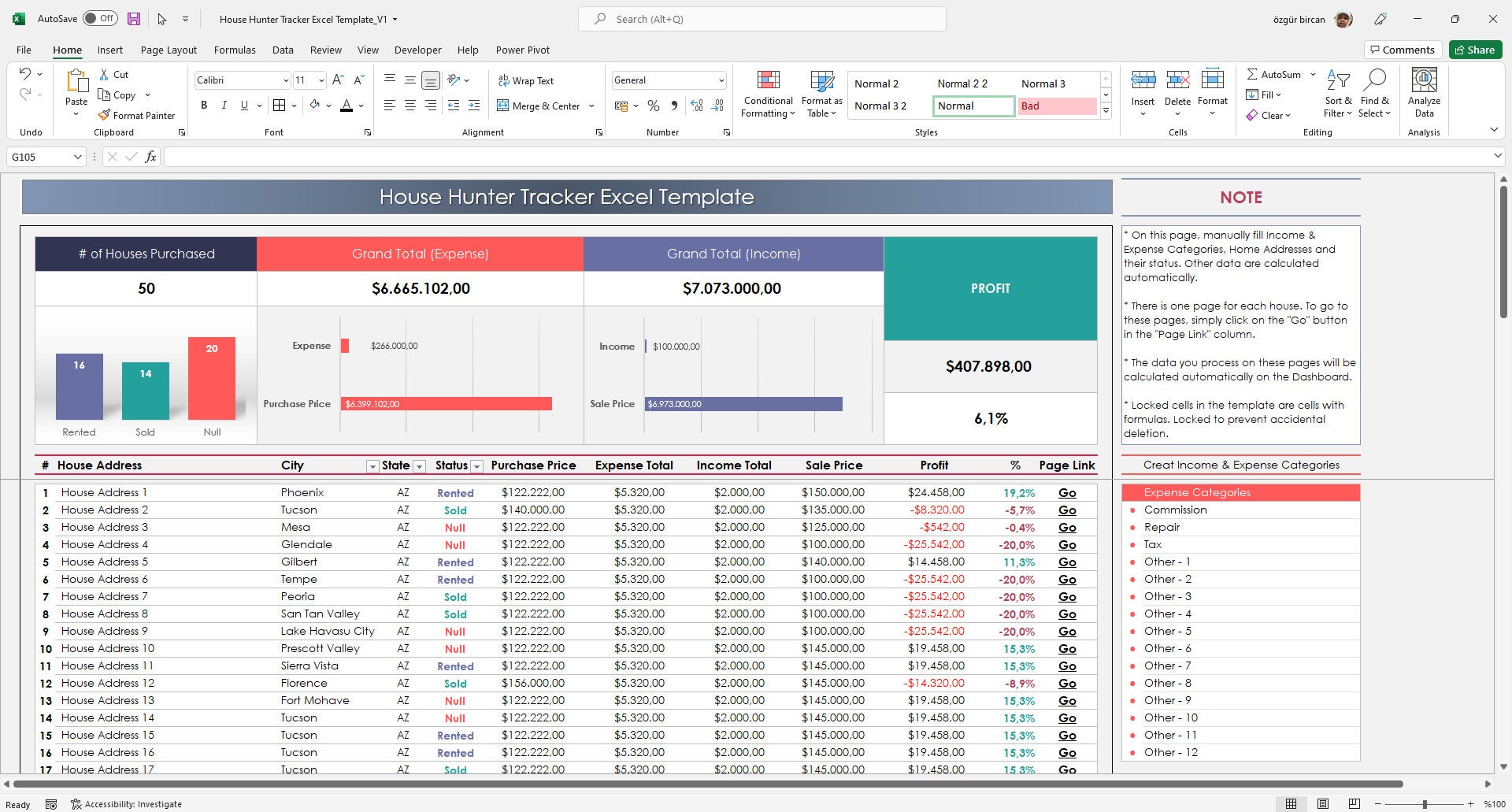Open the Developer ribbon tab

[x=417, y=50]
